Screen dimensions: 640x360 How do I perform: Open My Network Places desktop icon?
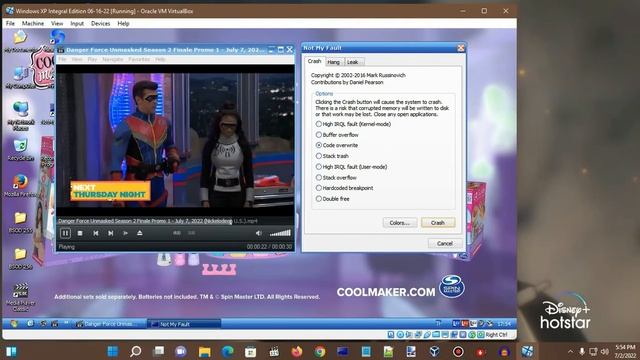click(20, 116)
